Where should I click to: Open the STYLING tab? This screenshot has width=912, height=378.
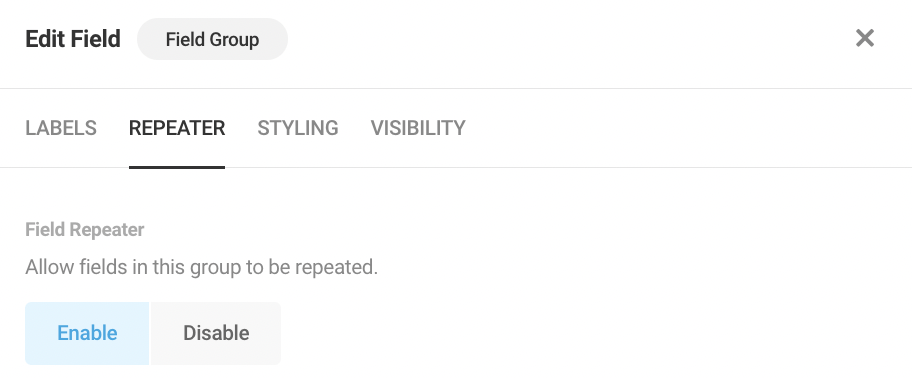pos(298,128)
